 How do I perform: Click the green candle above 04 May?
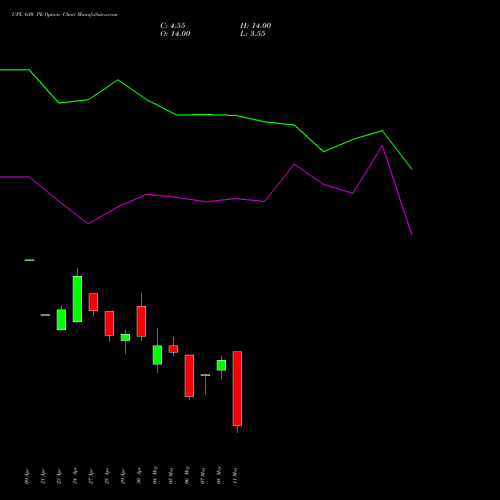157,355
